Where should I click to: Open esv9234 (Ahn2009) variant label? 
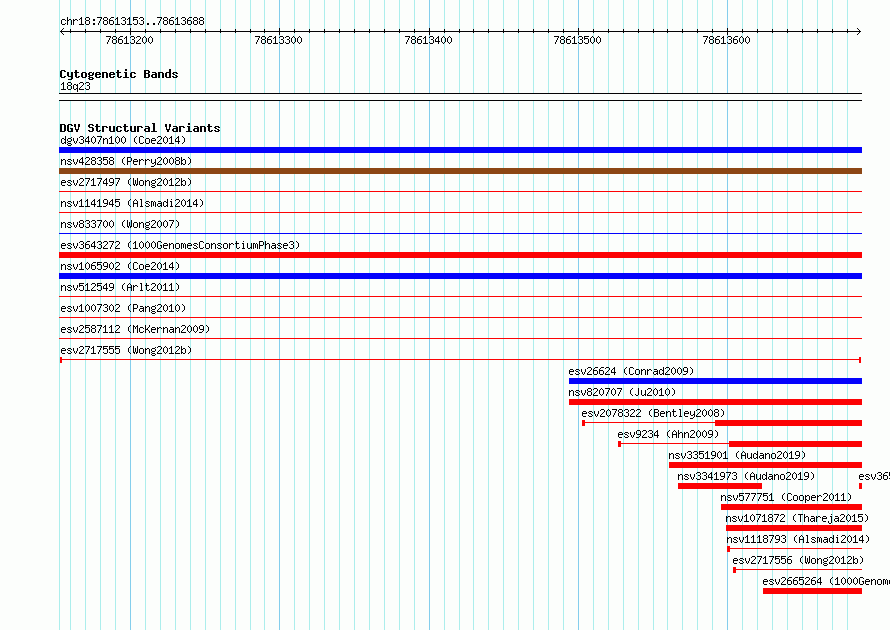pyautogui.click(x=668, y=434)
